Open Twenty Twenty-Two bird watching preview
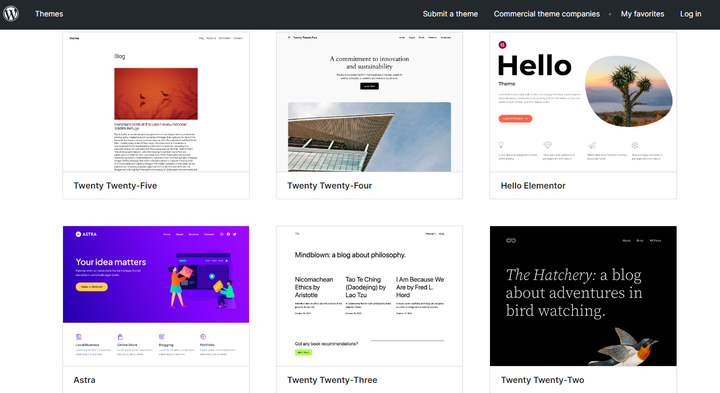 [x=583, y=296]
